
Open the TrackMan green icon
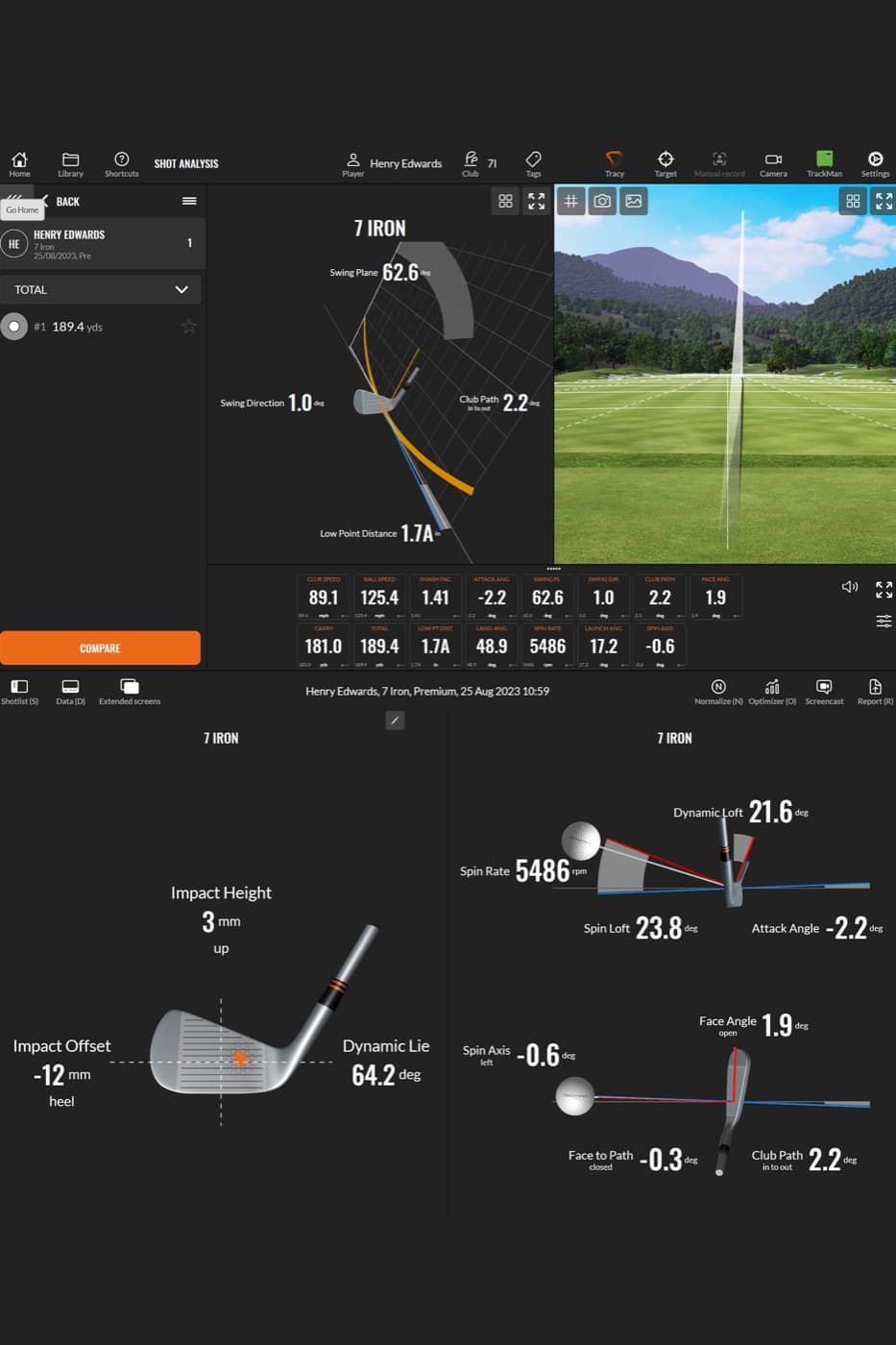(824, 164)
